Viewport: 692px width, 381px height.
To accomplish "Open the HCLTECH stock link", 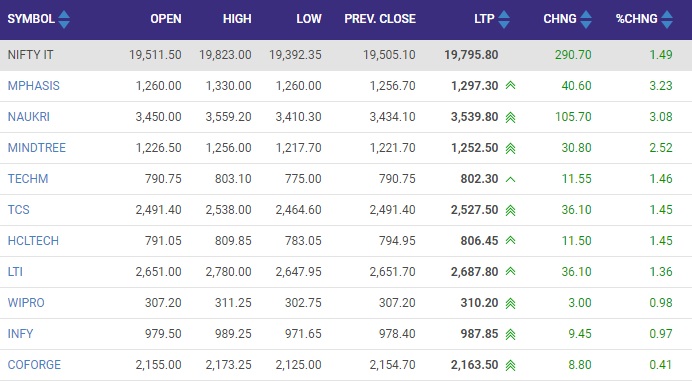I will tap(33, 241).
